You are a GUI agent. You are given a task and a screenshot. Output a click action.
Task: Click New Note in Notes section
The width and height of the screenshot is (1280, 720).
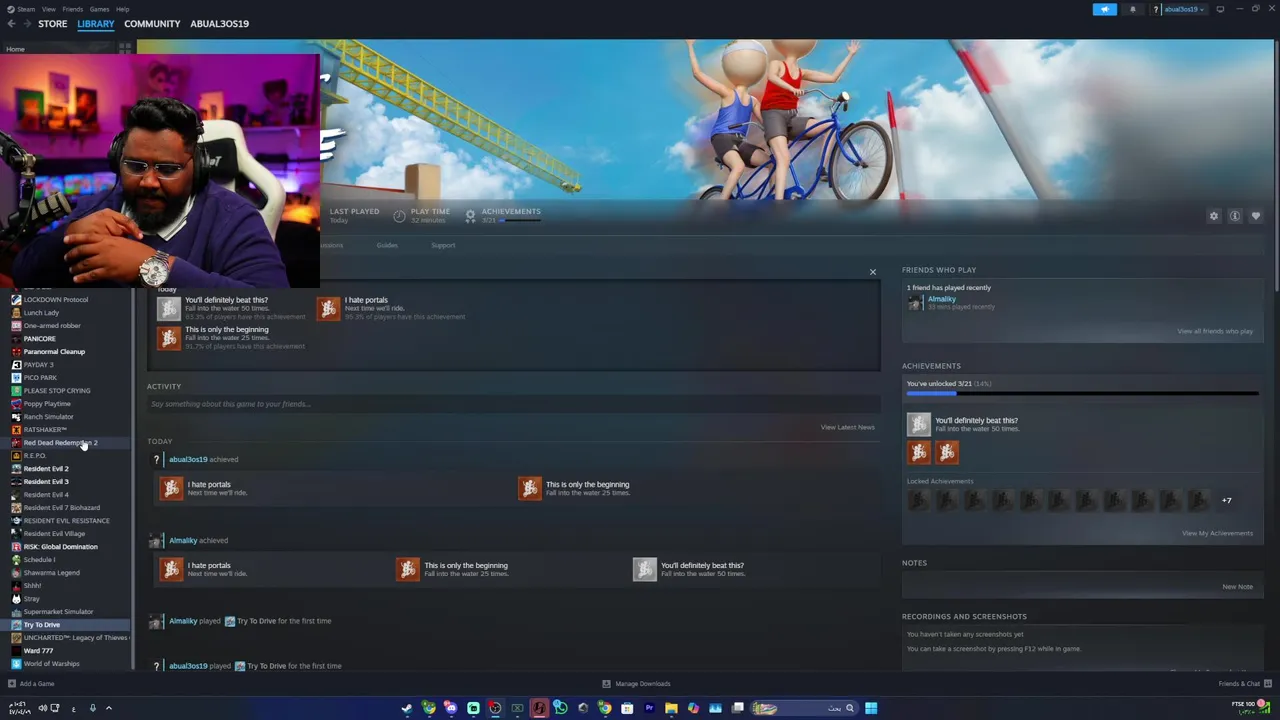(1237, 587)
